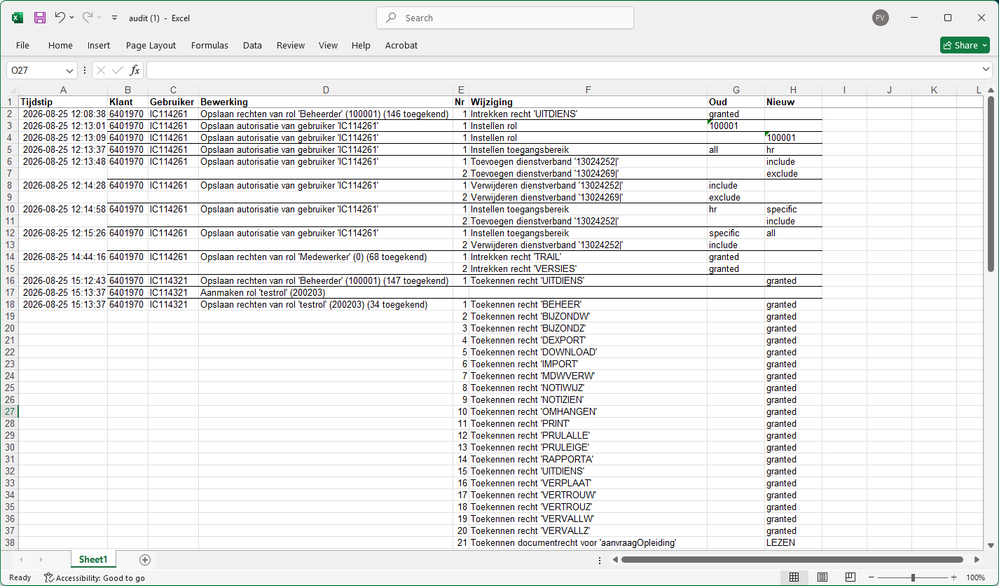
Task: Zoom out with the minus button
Action: 873,577
